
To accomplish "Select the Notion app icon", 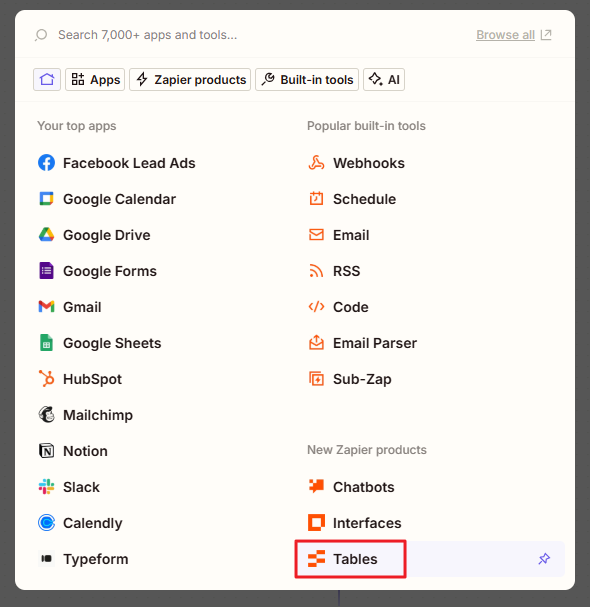I will pos(46,451).
